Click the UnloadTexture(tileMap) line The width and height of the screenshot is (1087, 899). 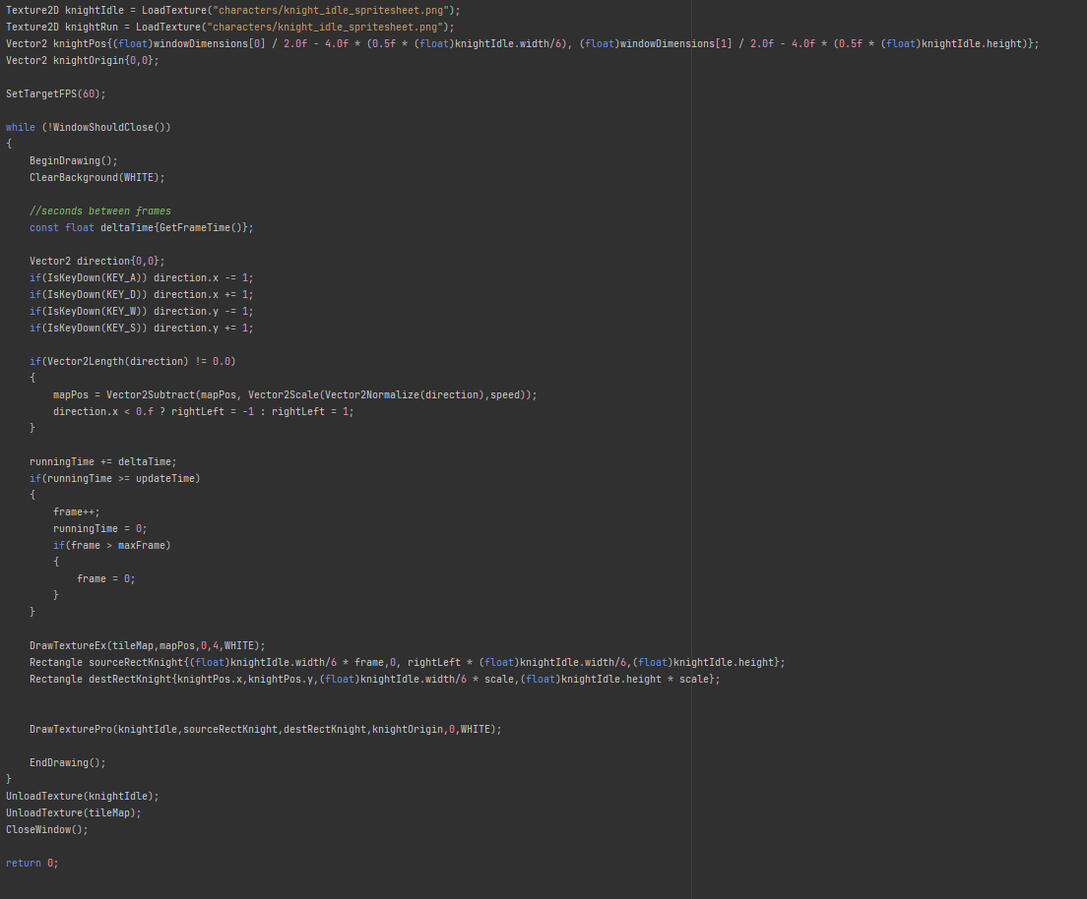[73, 813]
